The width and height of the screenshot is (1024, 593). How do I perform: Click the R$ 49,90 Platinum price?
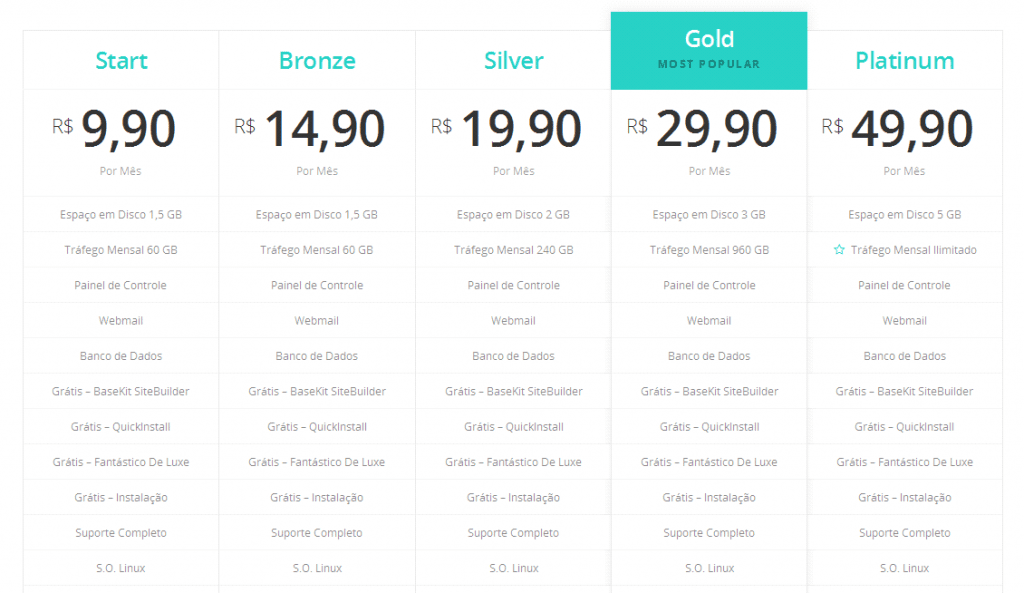(x=897, y=128)
